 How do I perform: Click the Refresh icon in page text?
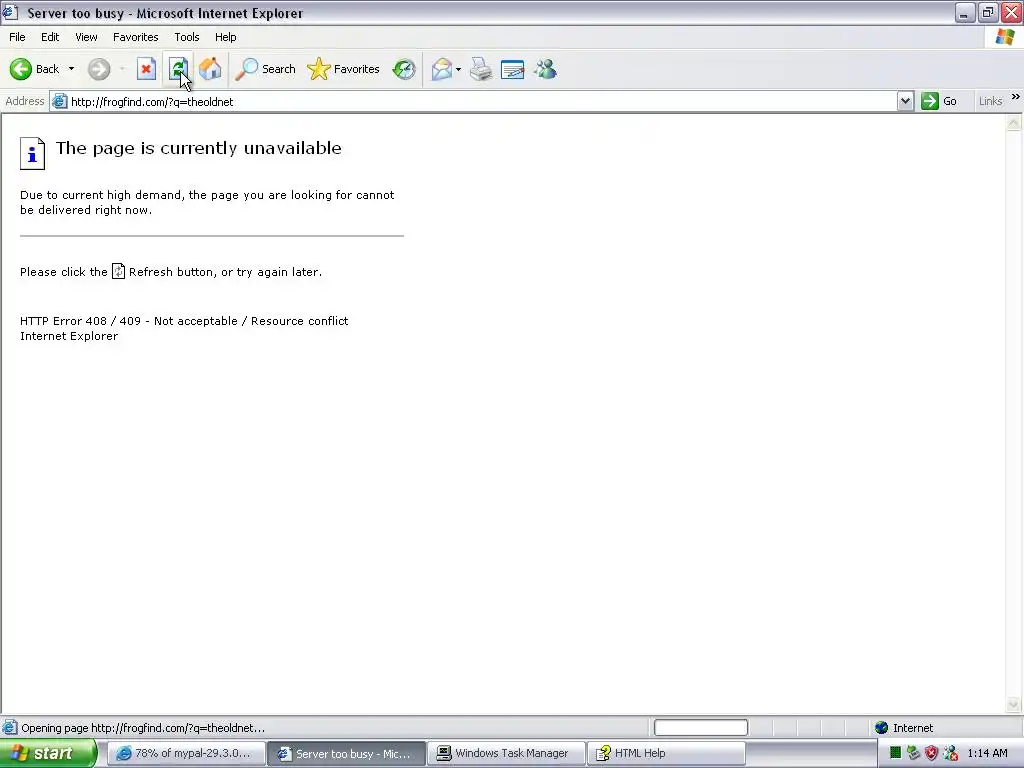pyautogui.click(x=118, y=271)
